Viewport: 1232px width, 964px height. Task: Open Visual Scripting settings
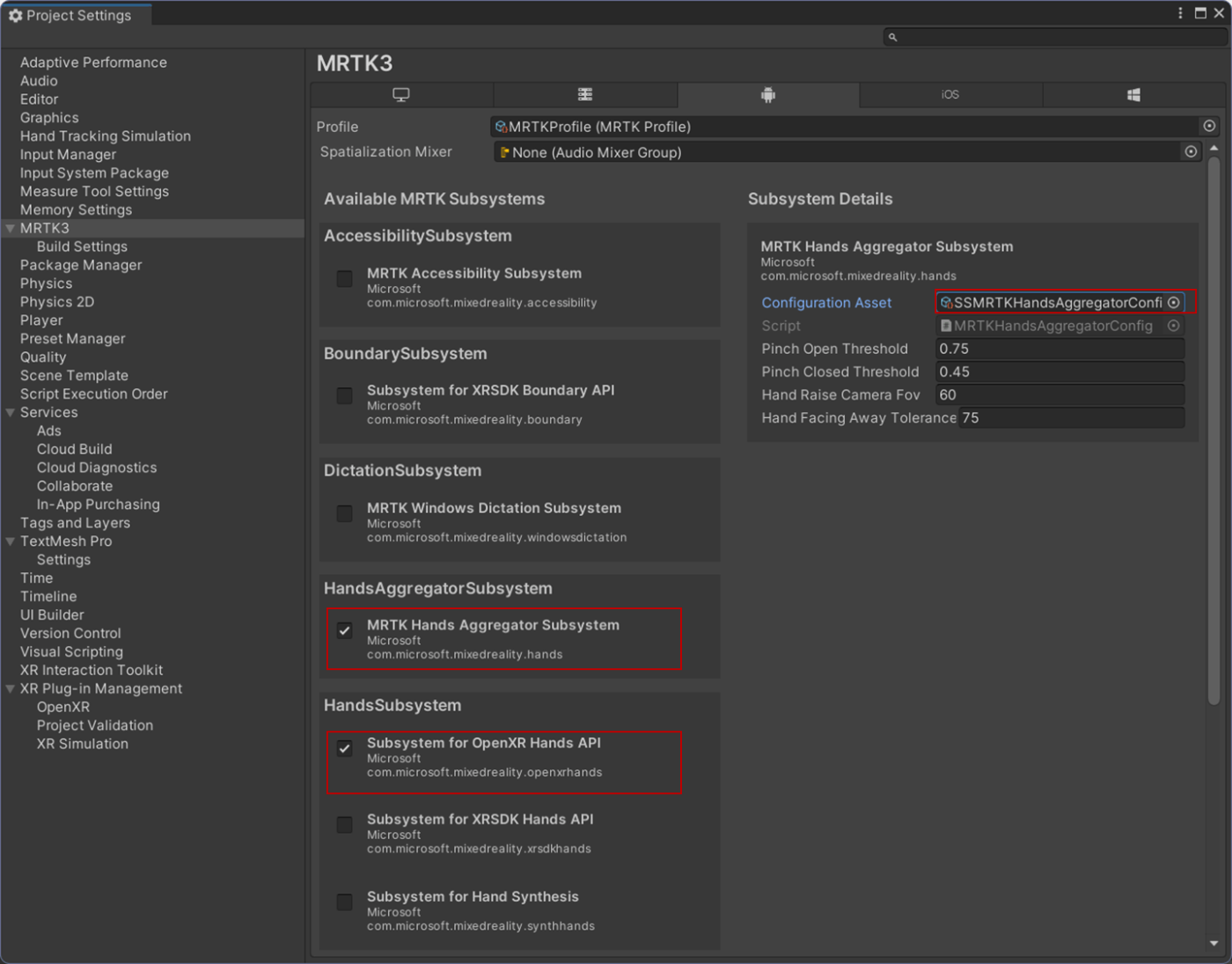(x=71, y=652)
